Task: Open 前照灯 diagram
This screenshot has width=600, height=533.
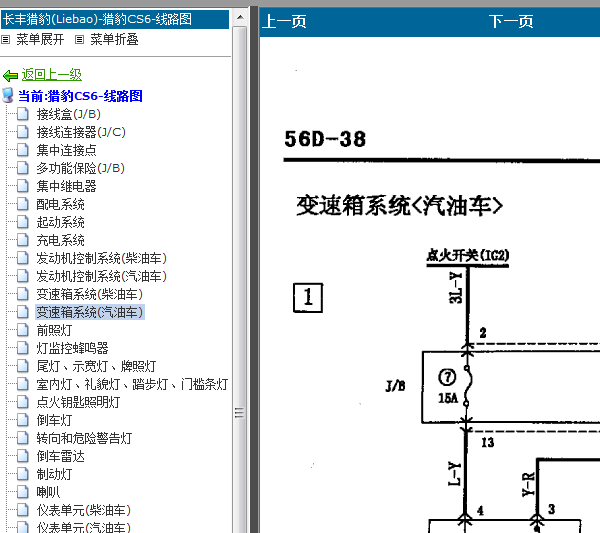Action: point(54,330)
